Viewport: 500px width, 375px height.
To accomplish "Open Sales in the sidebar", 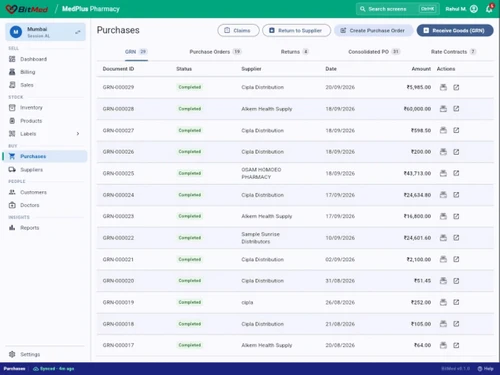I will pos(27,85).
